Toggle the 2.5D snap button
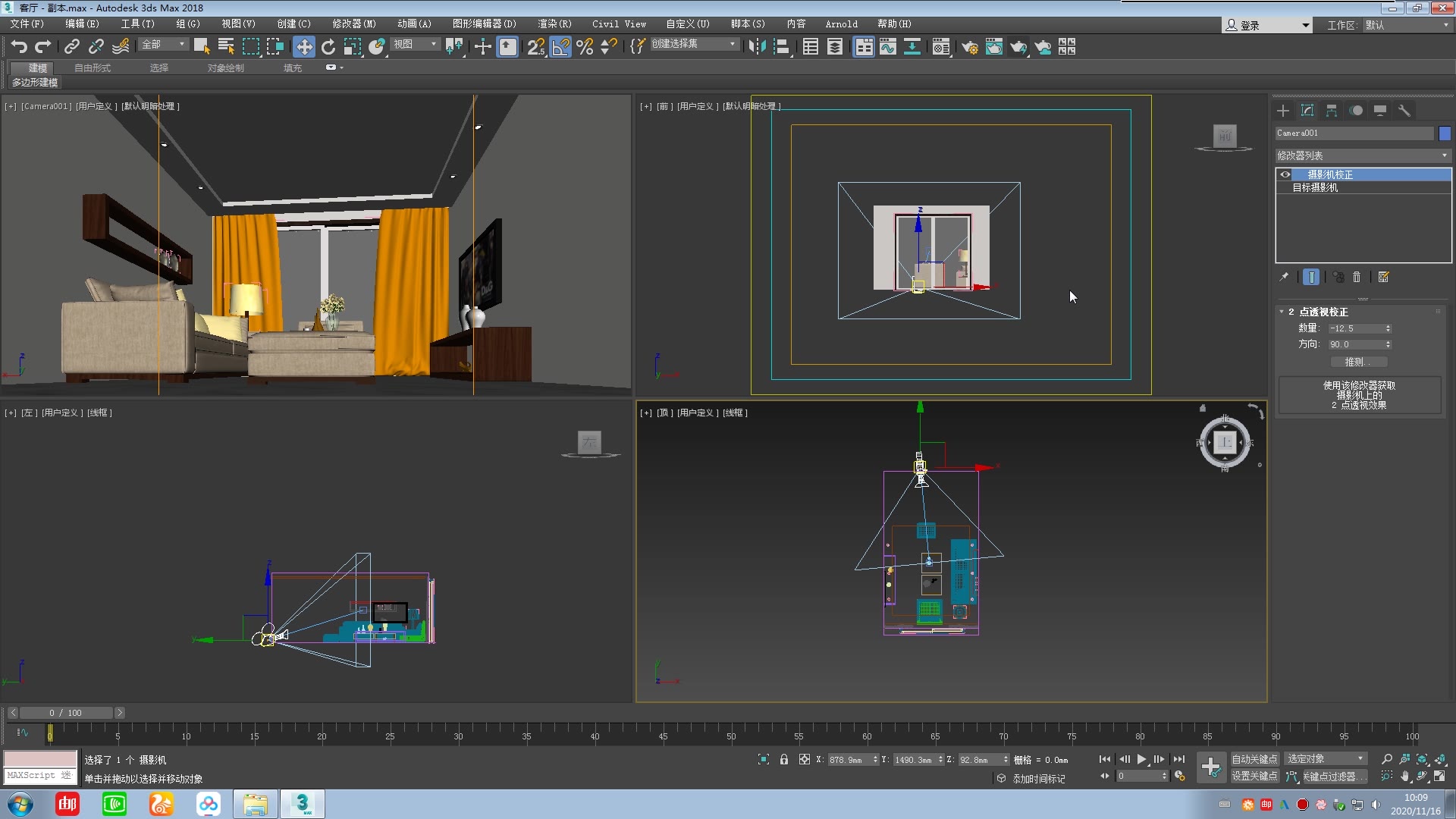Viewport: 1456px width, 819px height. [535, 46]
